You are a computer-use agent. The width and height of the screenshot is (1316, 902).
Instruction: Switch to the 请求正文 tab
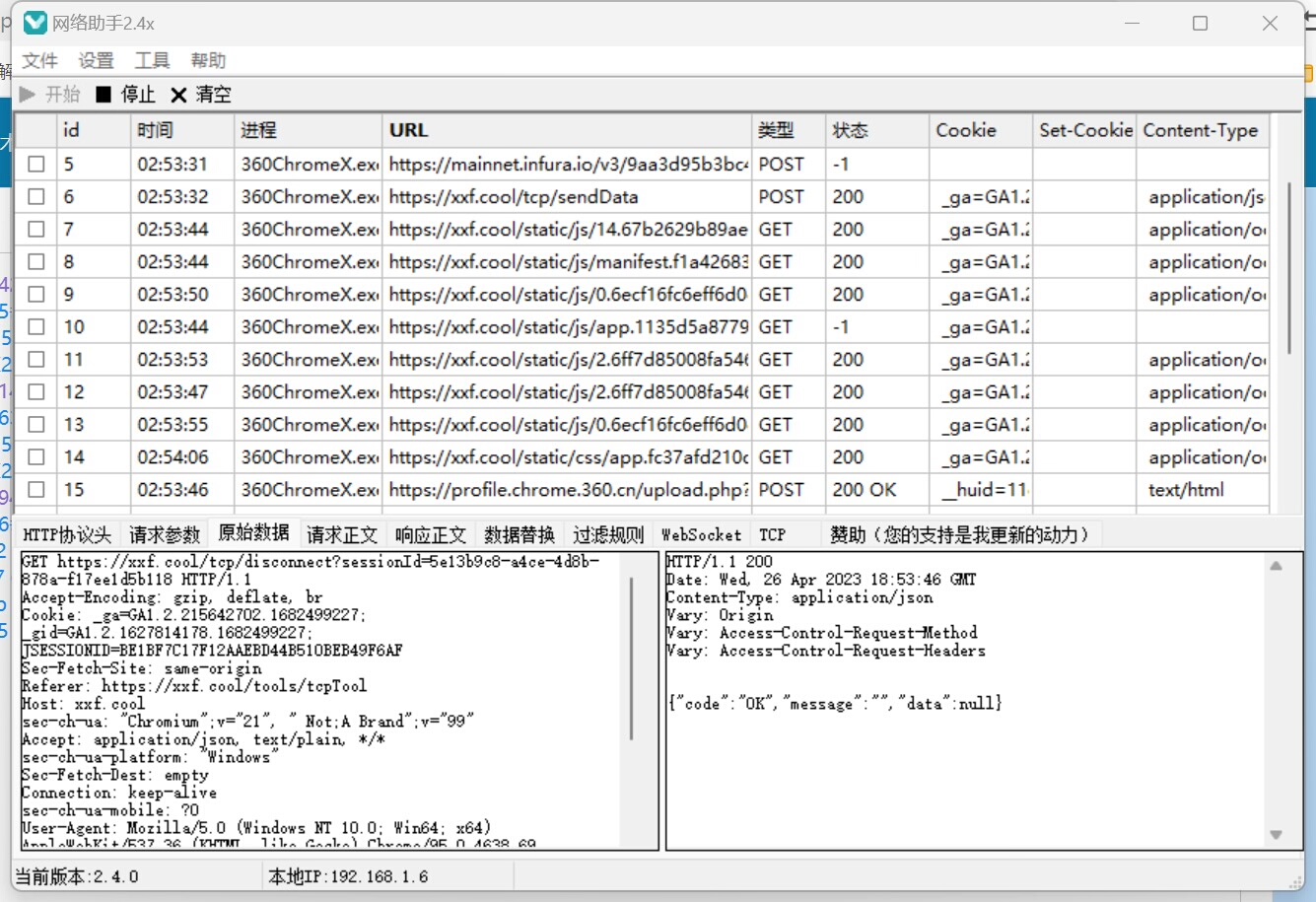pyautogui.click(x=342, y=535)
